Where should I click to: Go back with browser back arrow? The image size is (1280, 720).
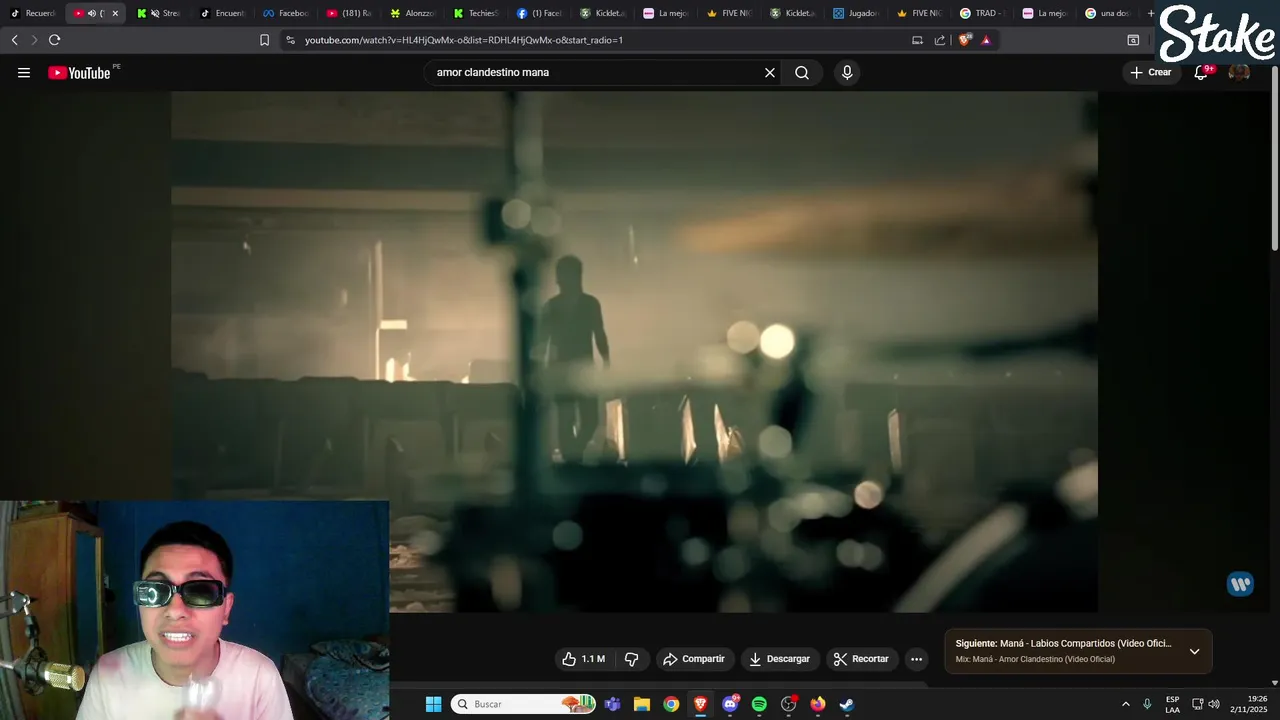[x=14, y=40]
